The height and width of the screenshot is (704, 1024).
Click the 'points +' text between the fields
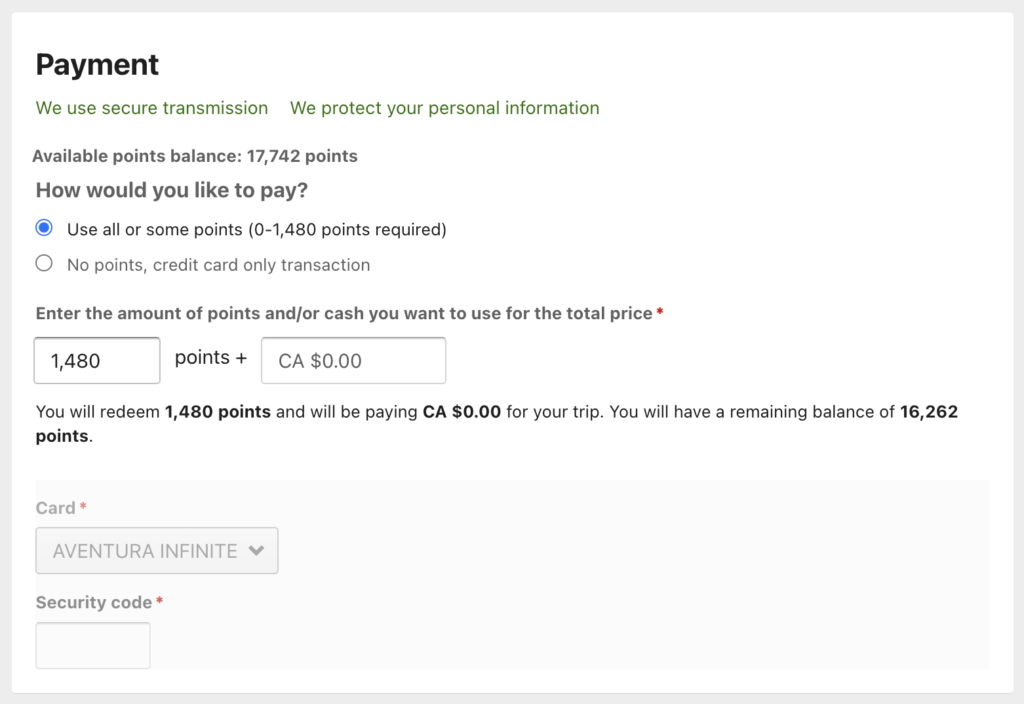[210, 358]
